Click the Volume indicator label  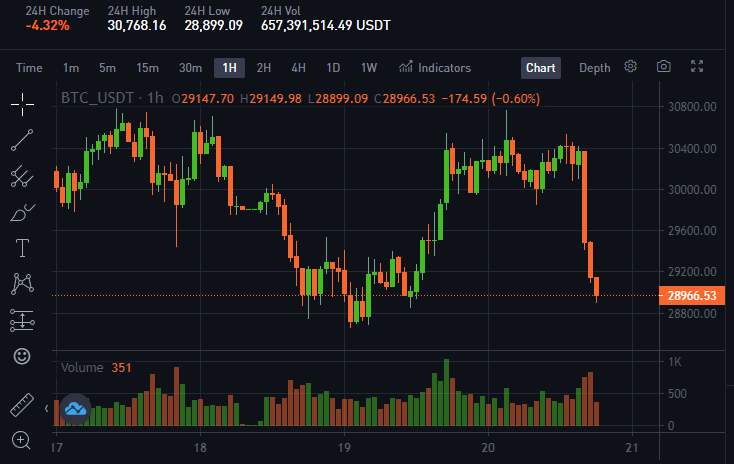[82, 368]
